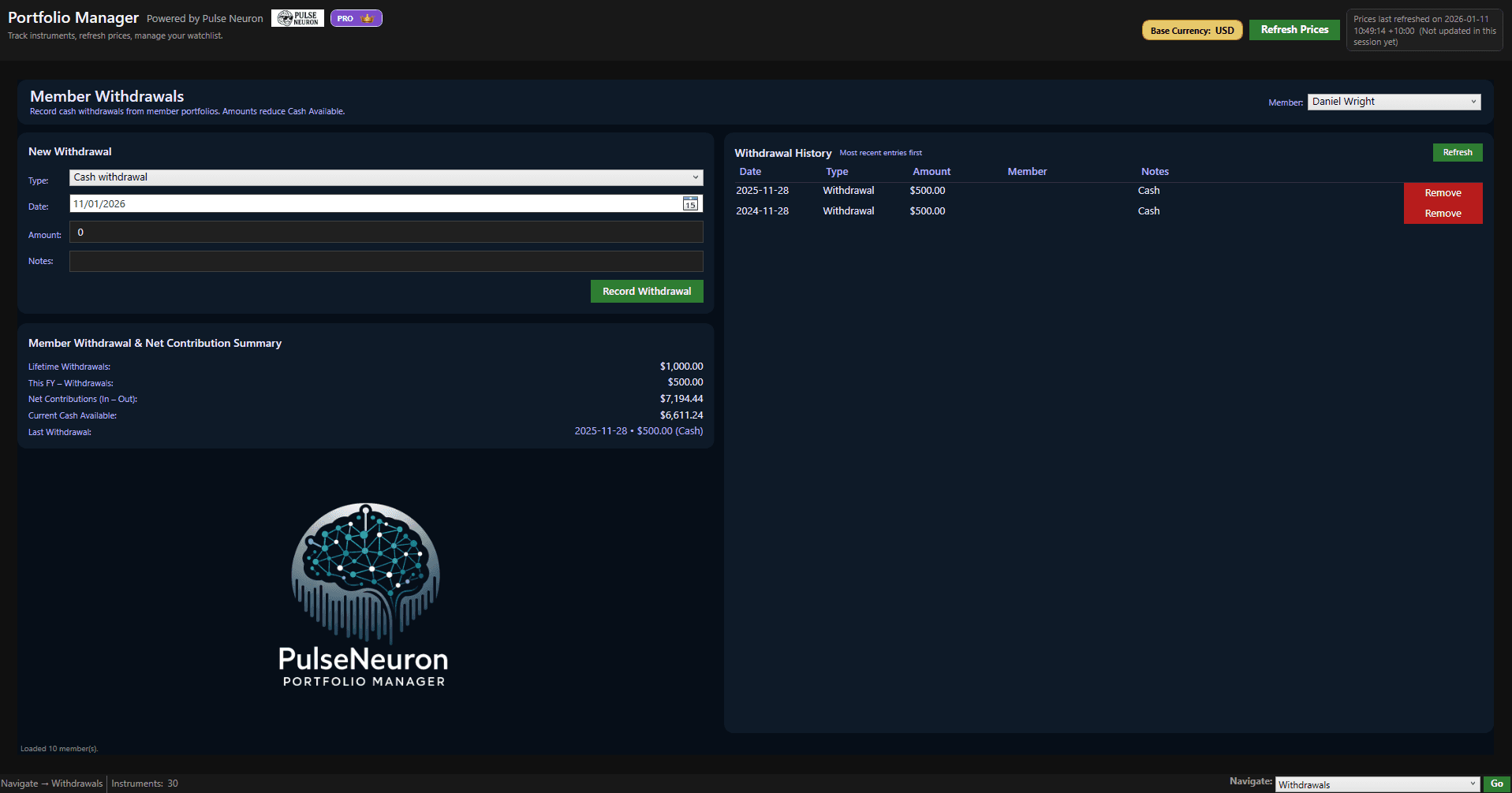The height and width of the screenshot is (793, 1512).
Task: Click the Date column header
Action: point(750,172)
